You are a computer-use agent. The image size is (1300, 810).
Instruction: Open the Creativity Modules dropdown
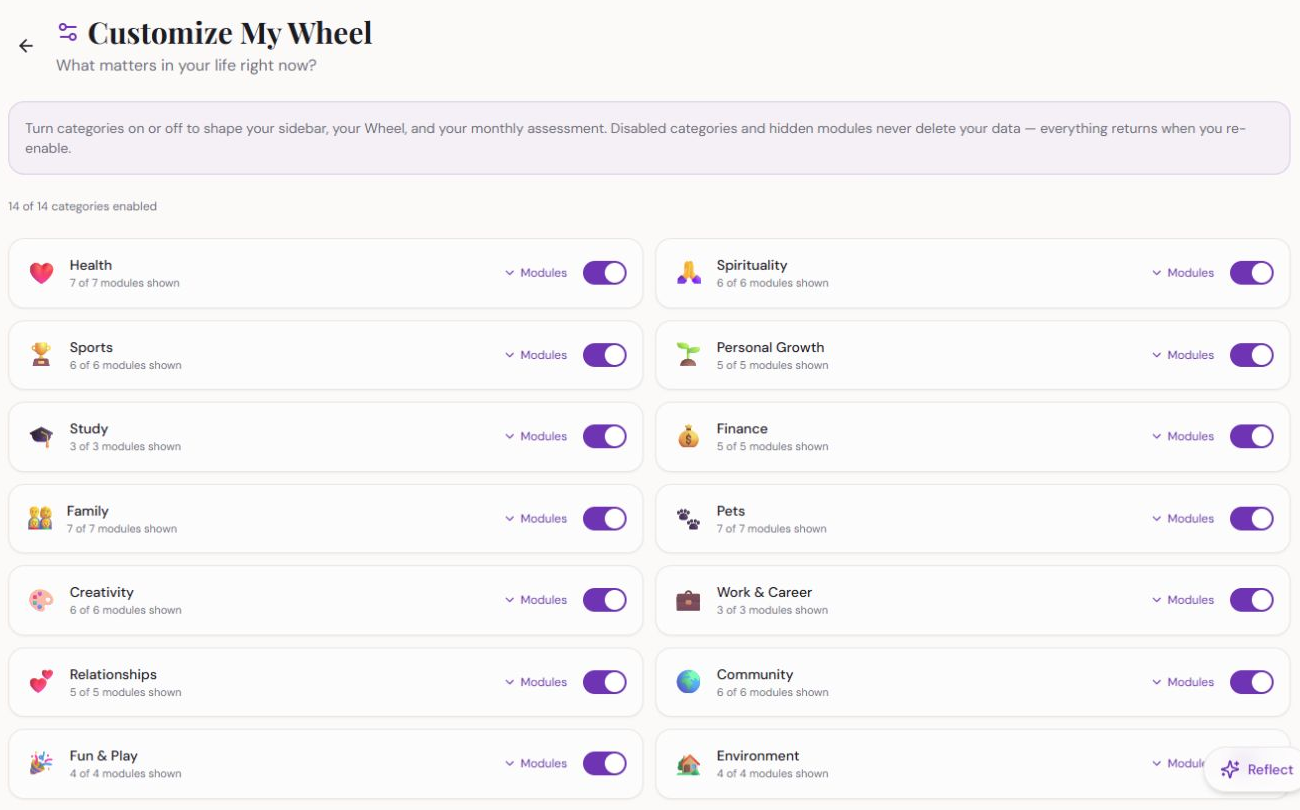[536, 600]
